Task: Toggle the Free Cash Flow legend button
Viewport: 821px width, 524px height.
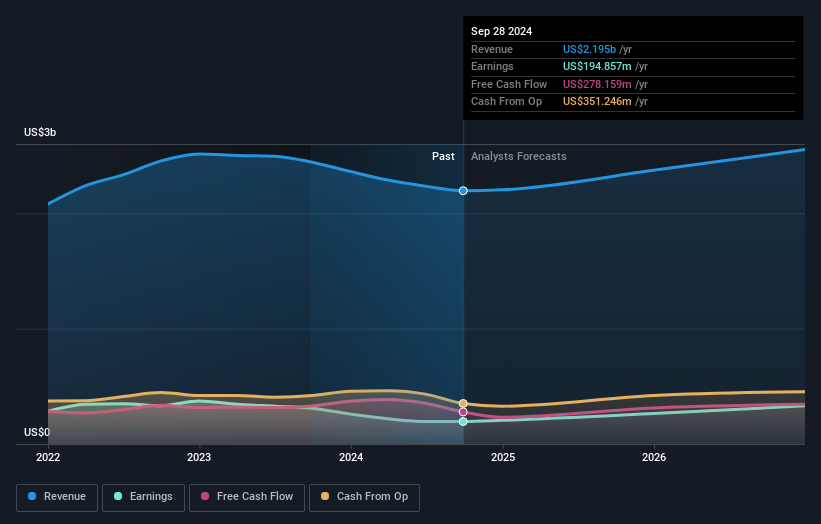Action: tap(247, 497)
